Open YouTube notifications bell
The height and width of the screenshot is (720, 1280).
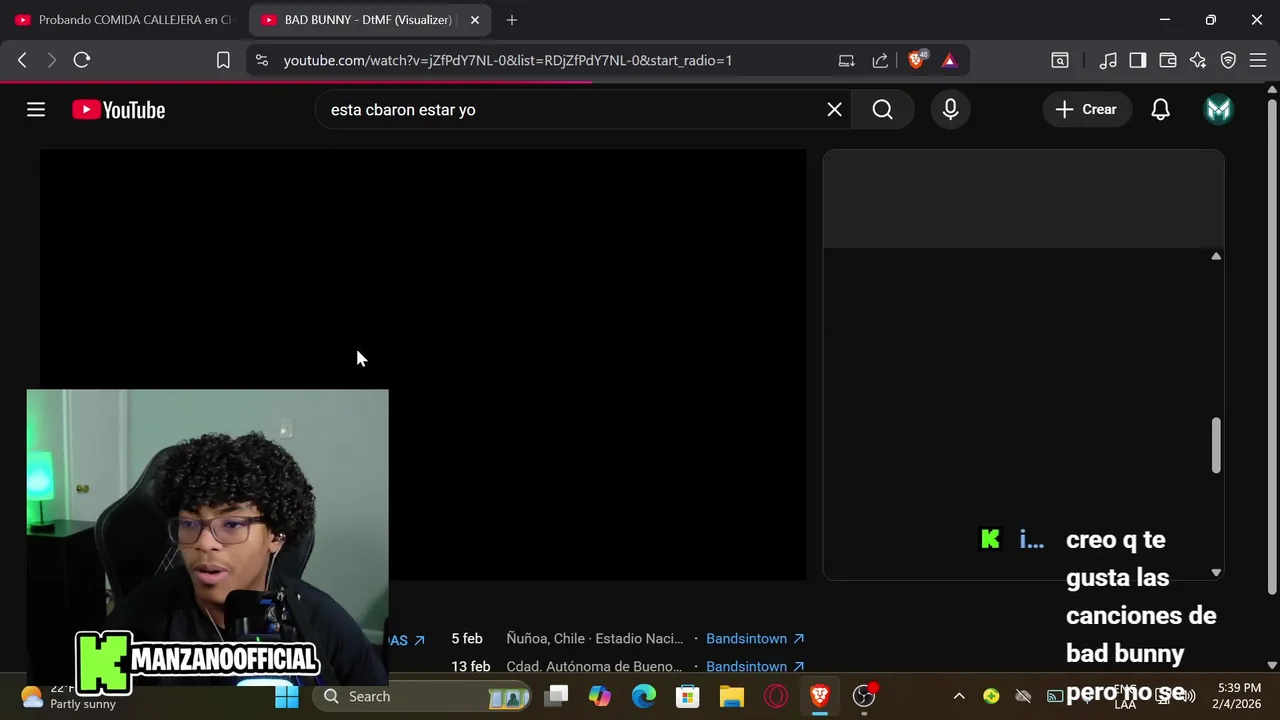pyautogui.click(x=1160, y=110)
